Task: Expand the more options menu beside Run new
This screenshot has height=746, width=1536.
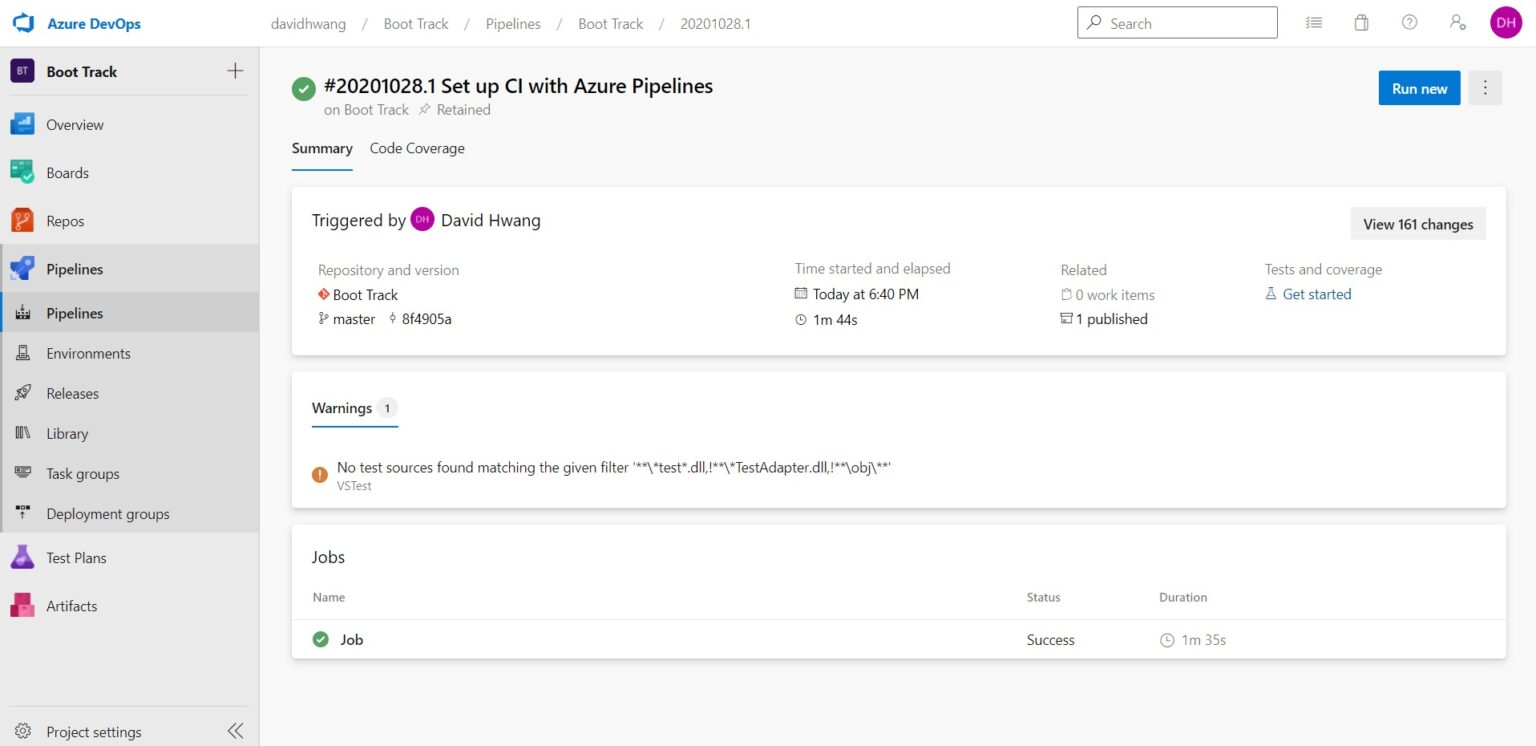Action: click(x=1485, y=88)
